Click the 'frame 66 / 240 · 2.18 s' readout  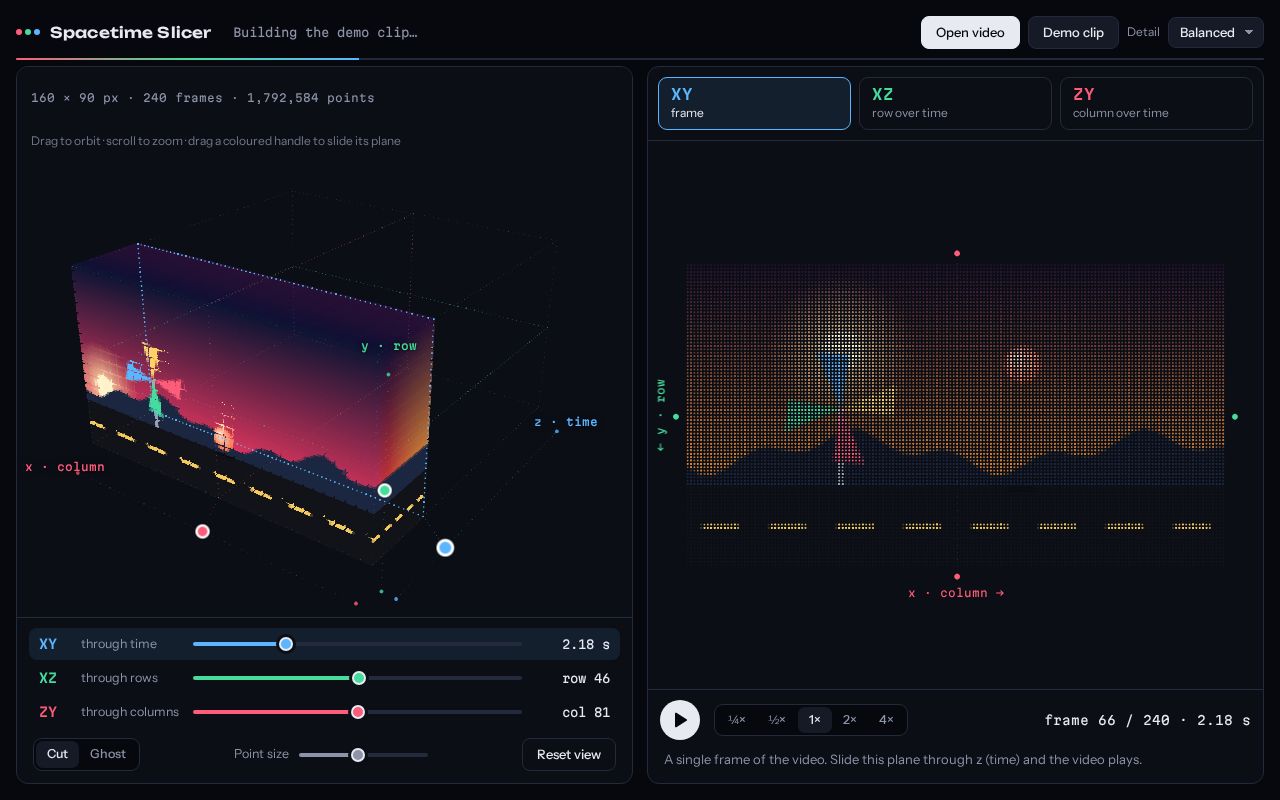pyautogui.click(x=1147, y=720)
